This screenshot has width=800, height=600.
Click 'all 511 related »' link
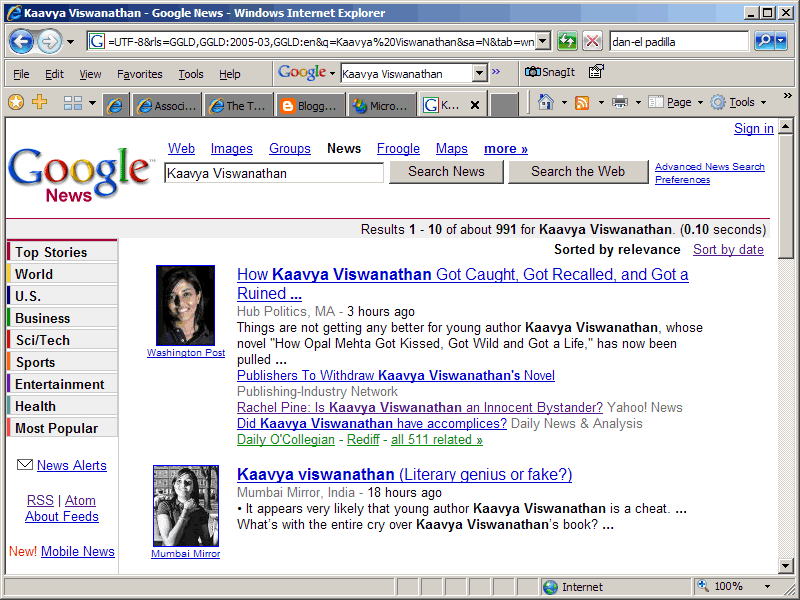(437, 440)
